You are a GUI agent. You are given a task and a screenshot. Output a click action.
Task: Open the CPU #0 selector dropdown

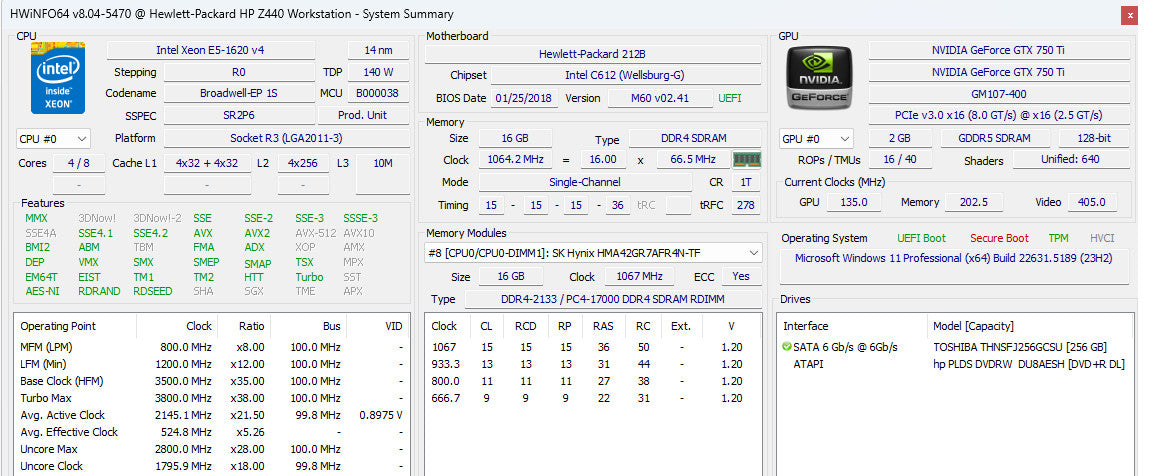pos(53,138)
